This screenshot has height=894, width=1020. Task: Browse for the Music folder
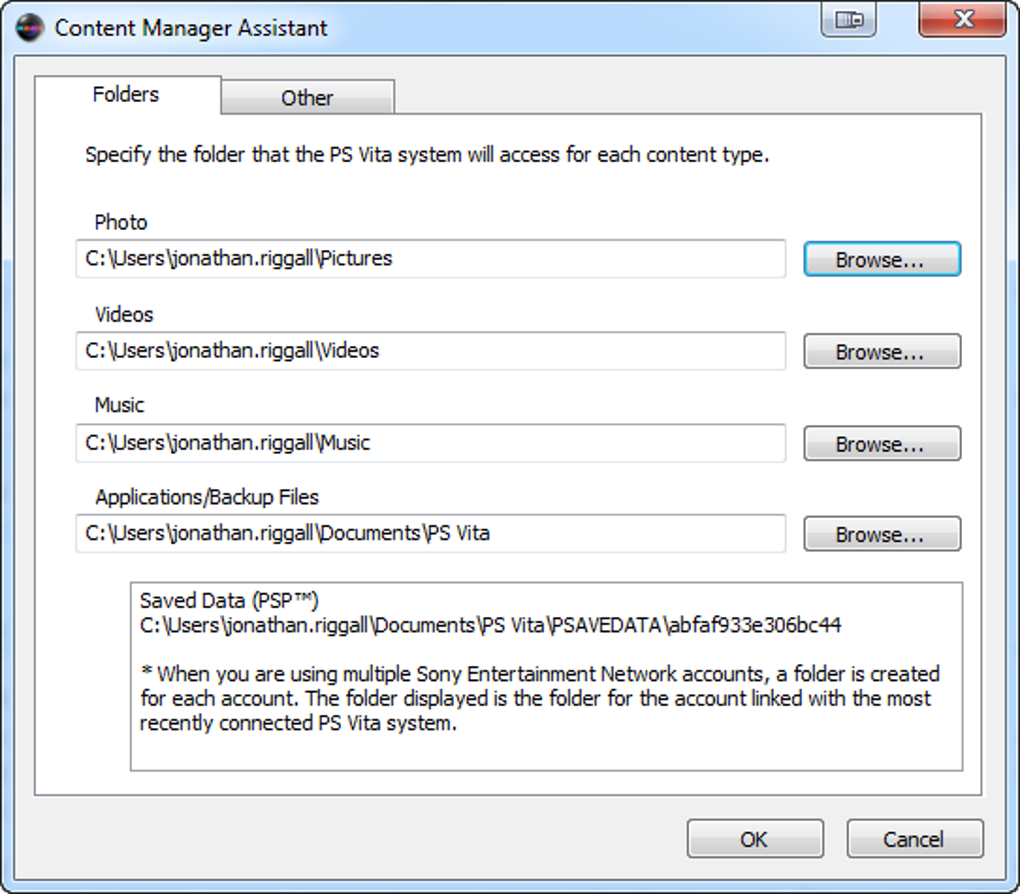881,444
